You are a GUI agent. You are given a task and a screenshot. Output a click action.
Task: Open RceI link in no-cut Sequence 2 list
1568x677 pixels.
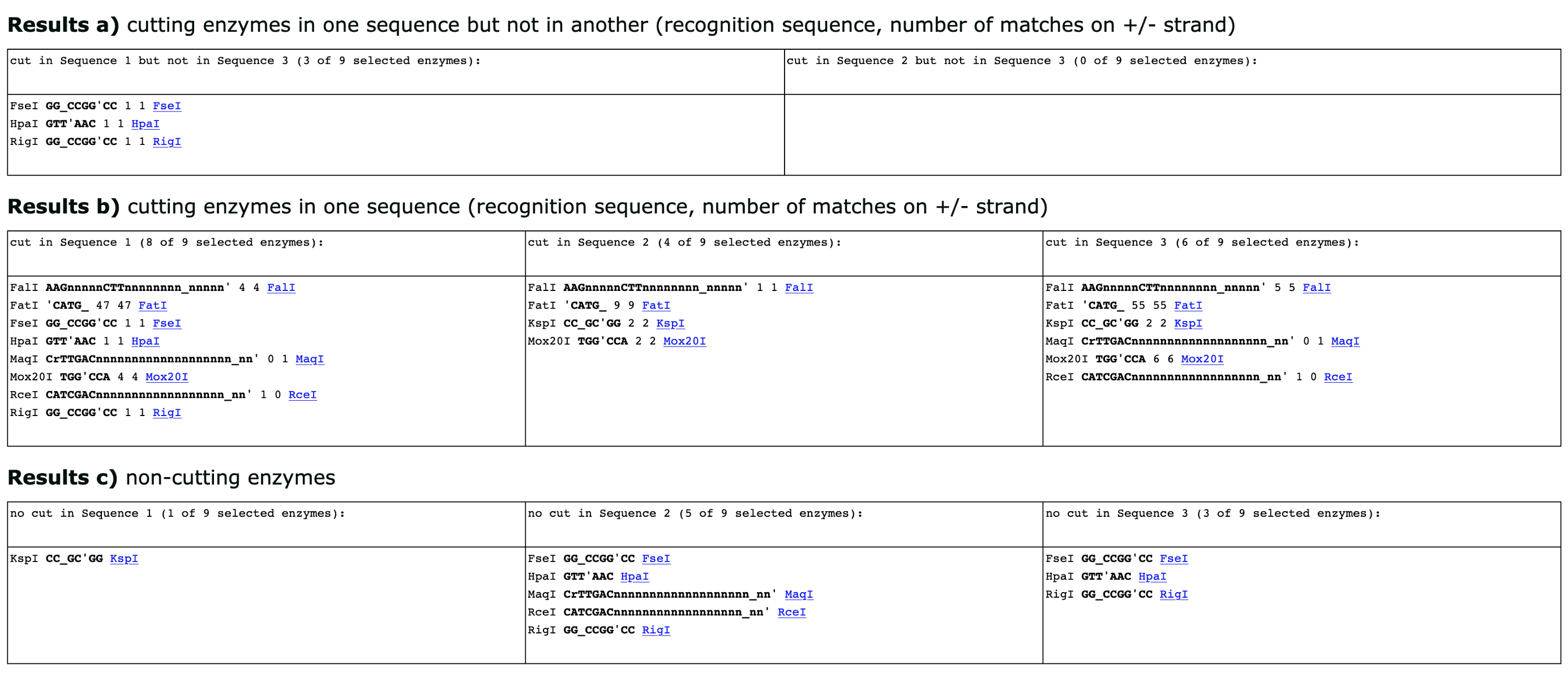(x=791, y=612)
